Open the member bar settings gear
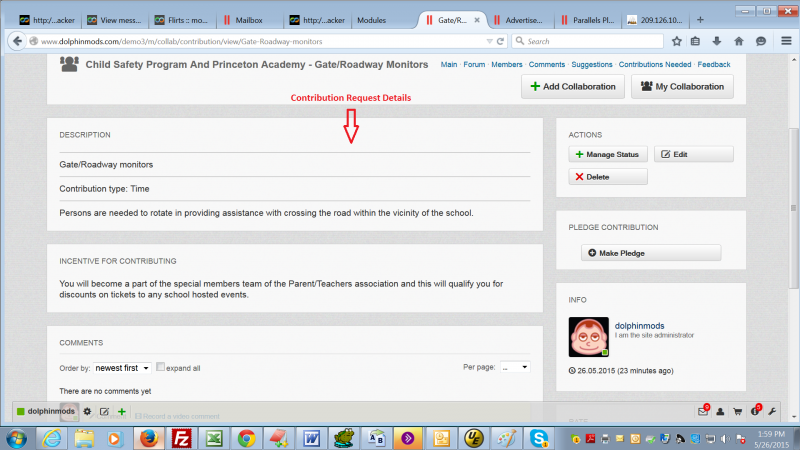 (87, 411)
